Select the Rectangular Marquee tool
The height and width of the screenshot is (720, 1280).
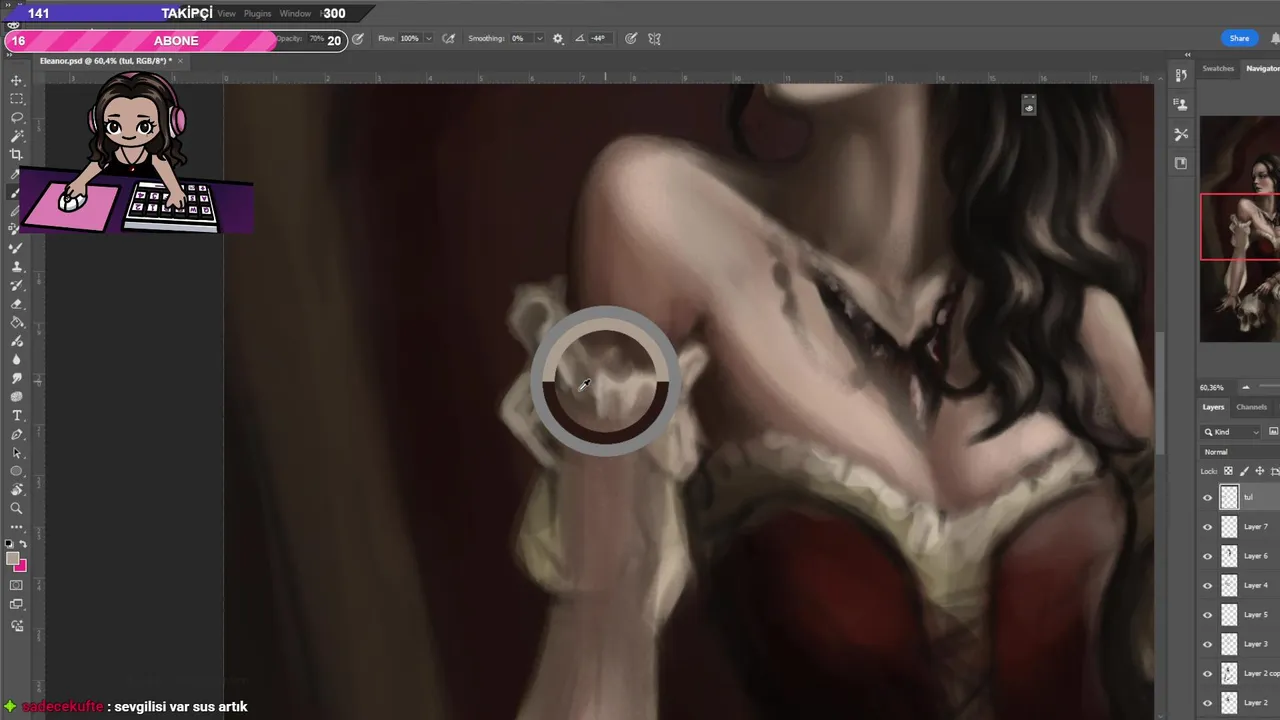point(16,99)
